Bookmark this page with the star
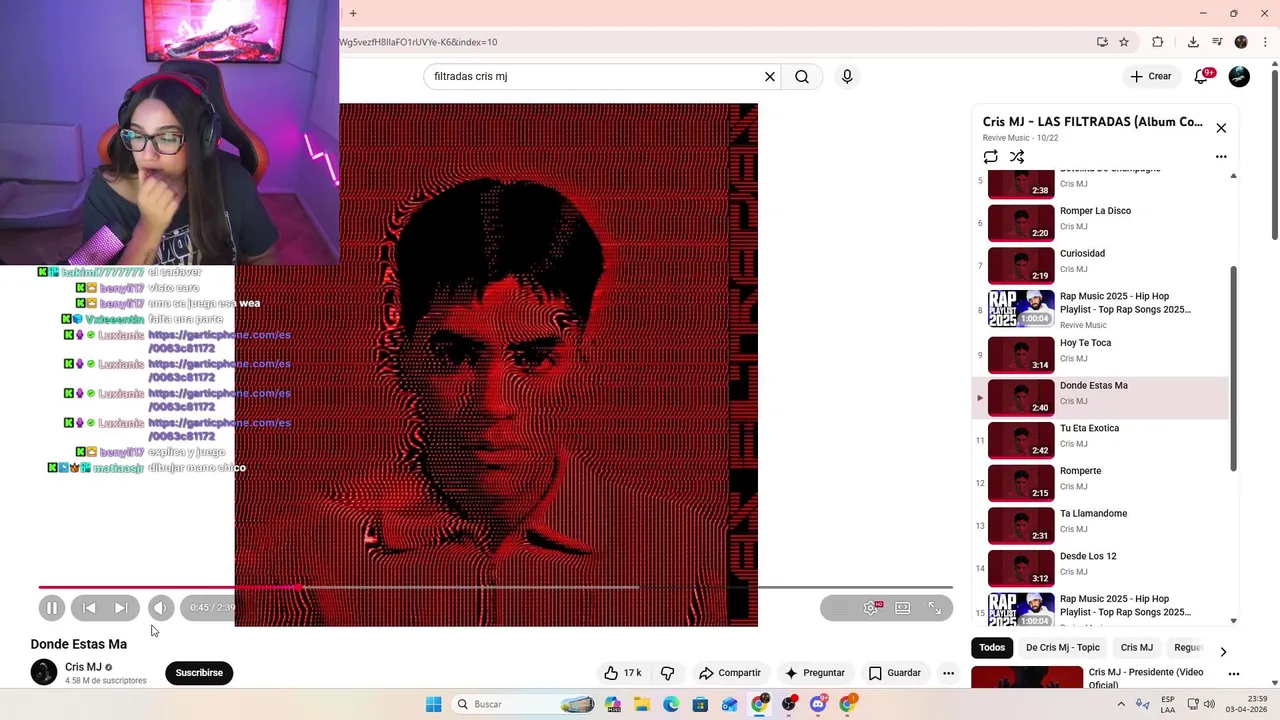This screenshot has width=1280, height=720. [1124, 42]
